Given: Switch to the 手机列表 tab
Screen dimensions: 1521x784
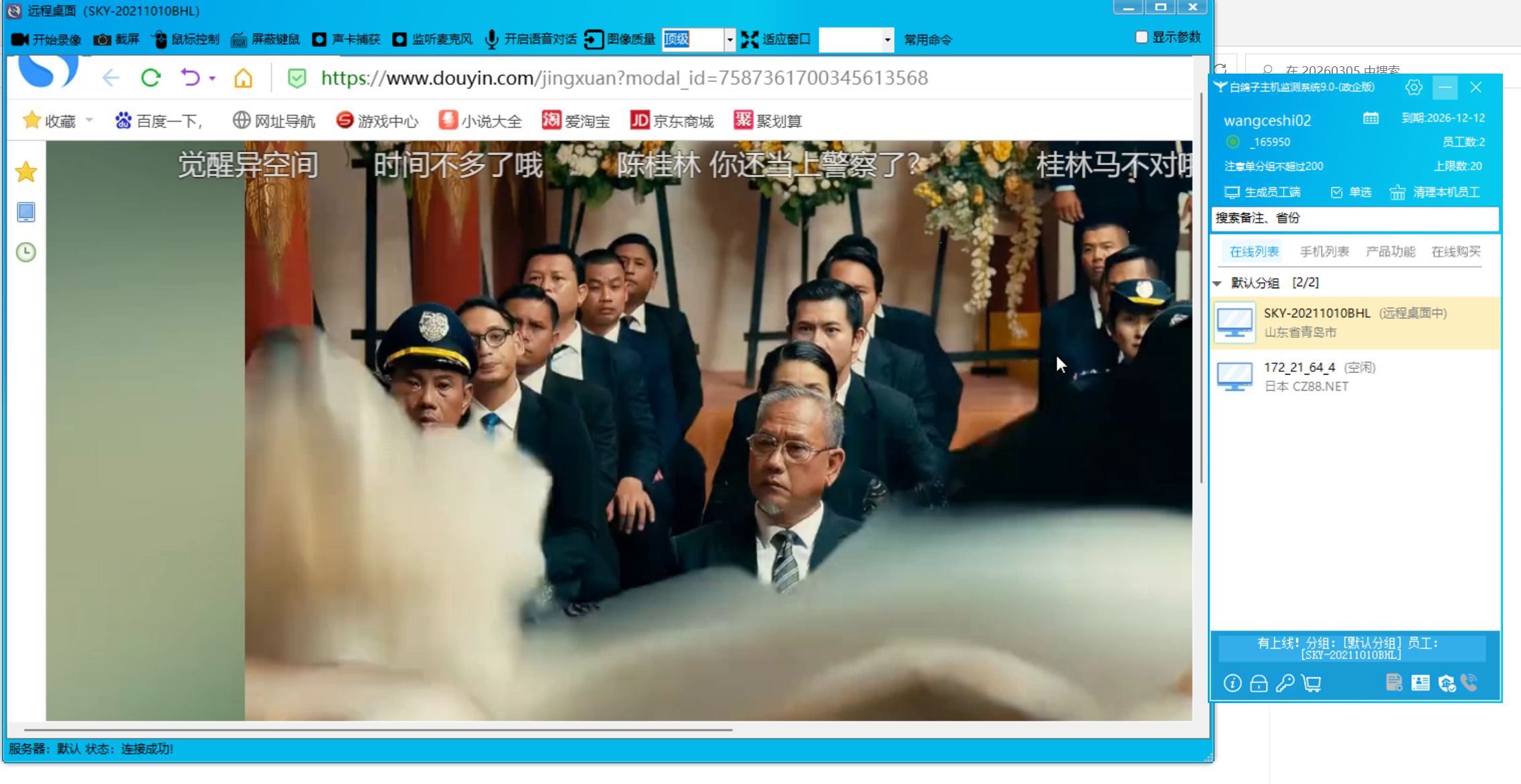Looking at the screenshot, I should 1324,252.
